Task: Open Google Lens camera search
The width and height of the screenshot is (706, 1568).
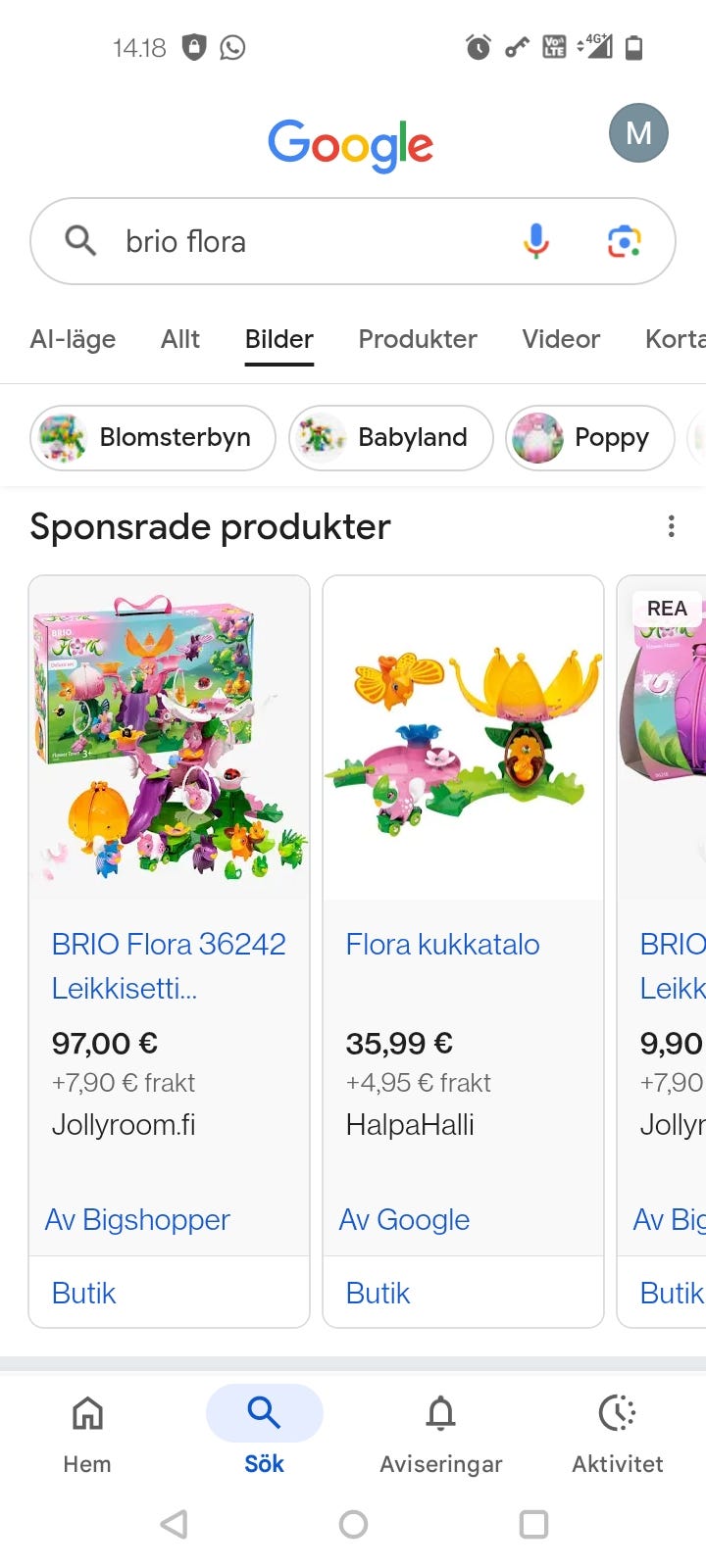Action: [x=624, y=241]
